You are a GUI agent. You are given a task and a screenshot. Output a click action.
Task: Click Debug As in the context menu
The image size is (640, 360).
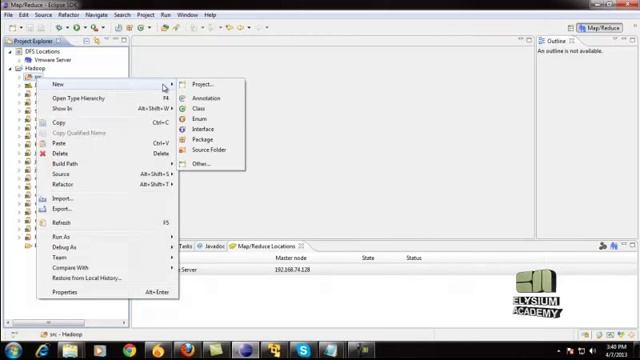(108, 247)
